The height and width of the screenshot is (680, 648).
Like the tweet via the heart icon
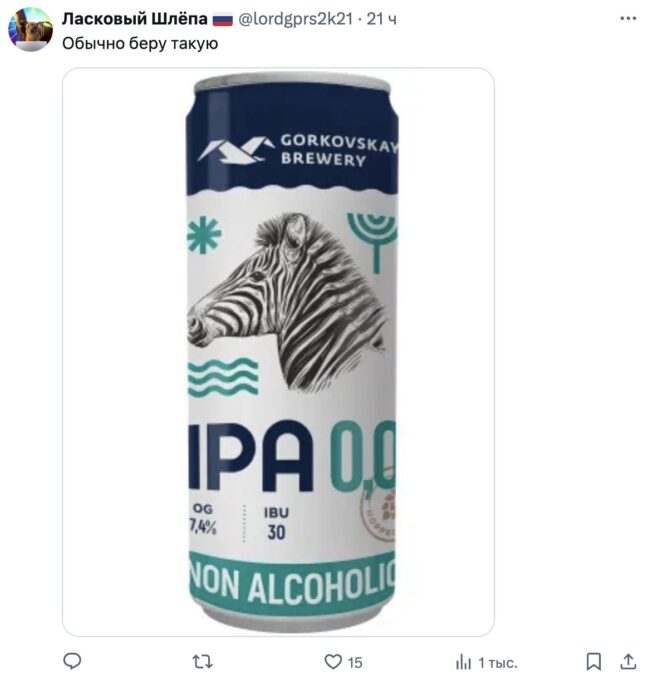[x=333, y=662]
